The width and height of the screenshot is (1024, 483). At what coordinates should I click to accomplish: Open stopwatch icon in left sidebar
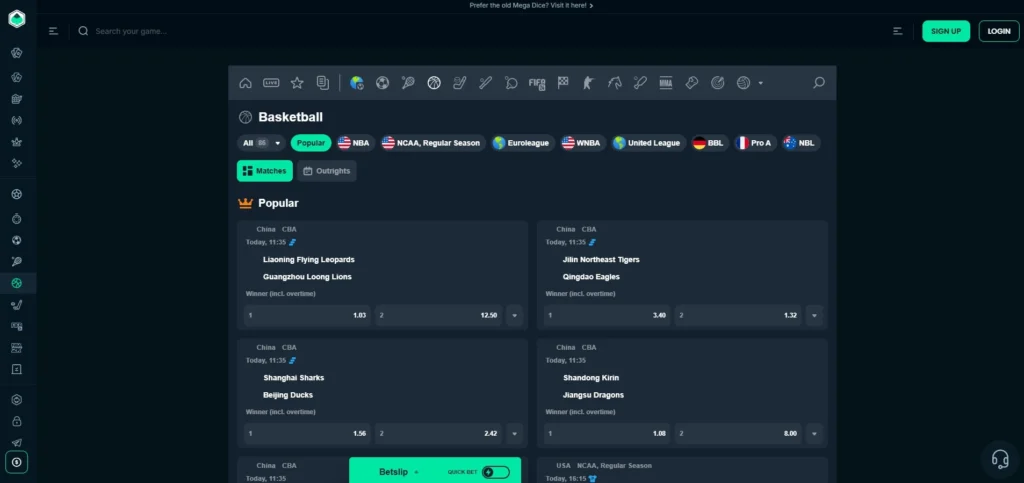tap(17, 219)
